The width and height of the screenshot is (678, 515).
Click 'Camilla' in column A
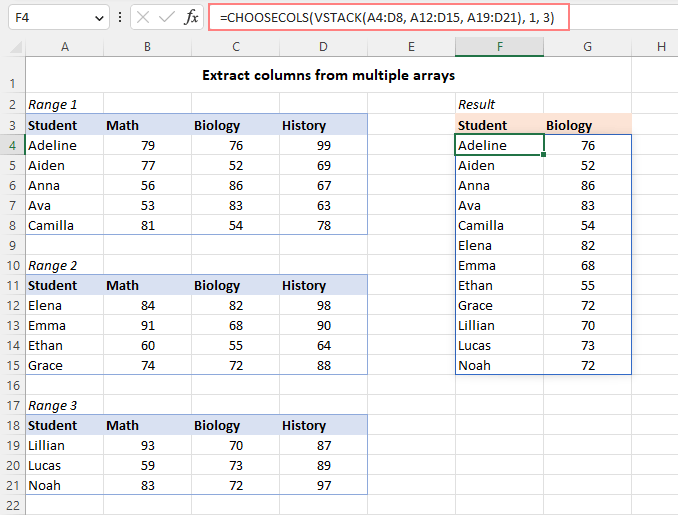pos(64,225)
